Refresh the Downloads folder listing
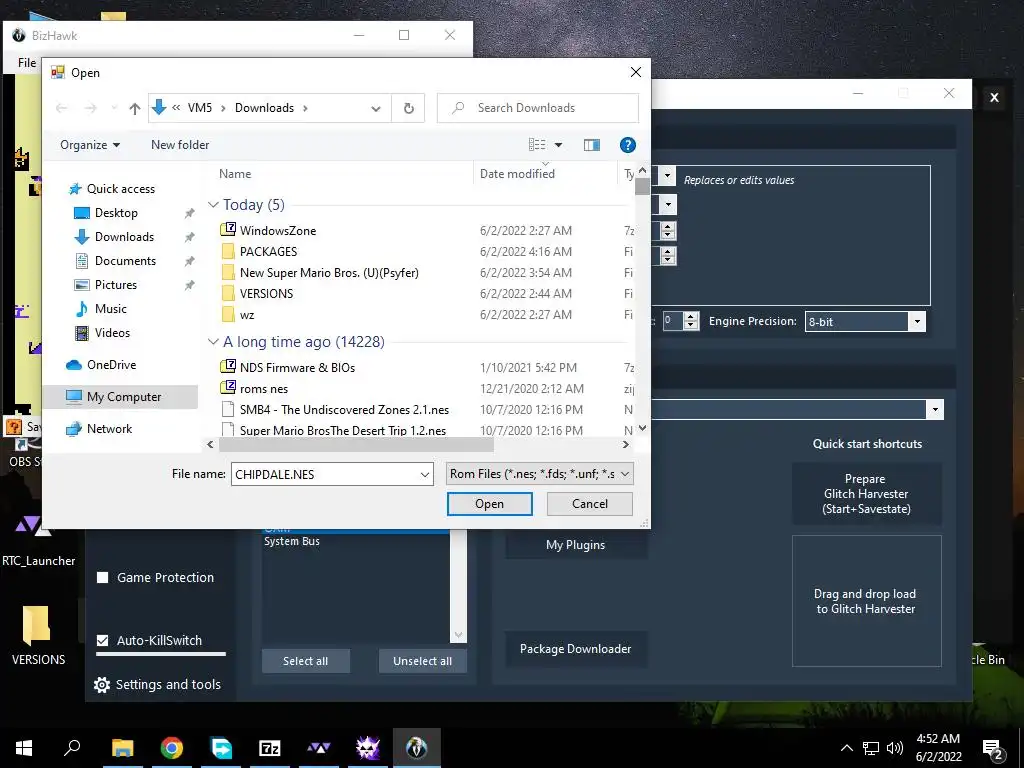Image resolution: width=1024 pixels, height=768 pixels. [409, 108]
